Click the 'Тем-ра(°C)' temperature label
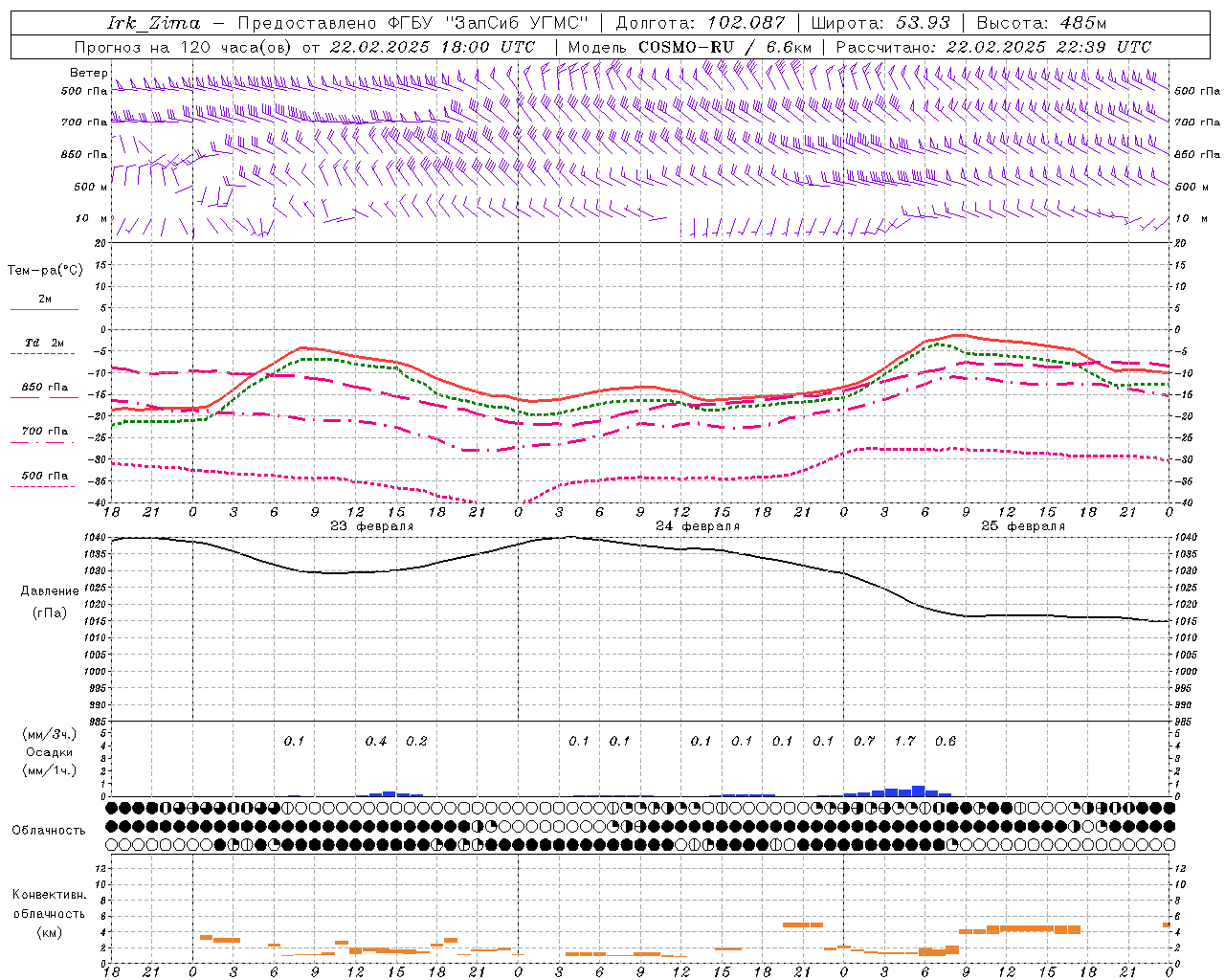Image resolution: width=1225 pixels, height=980 pixels. pos(45,270)
